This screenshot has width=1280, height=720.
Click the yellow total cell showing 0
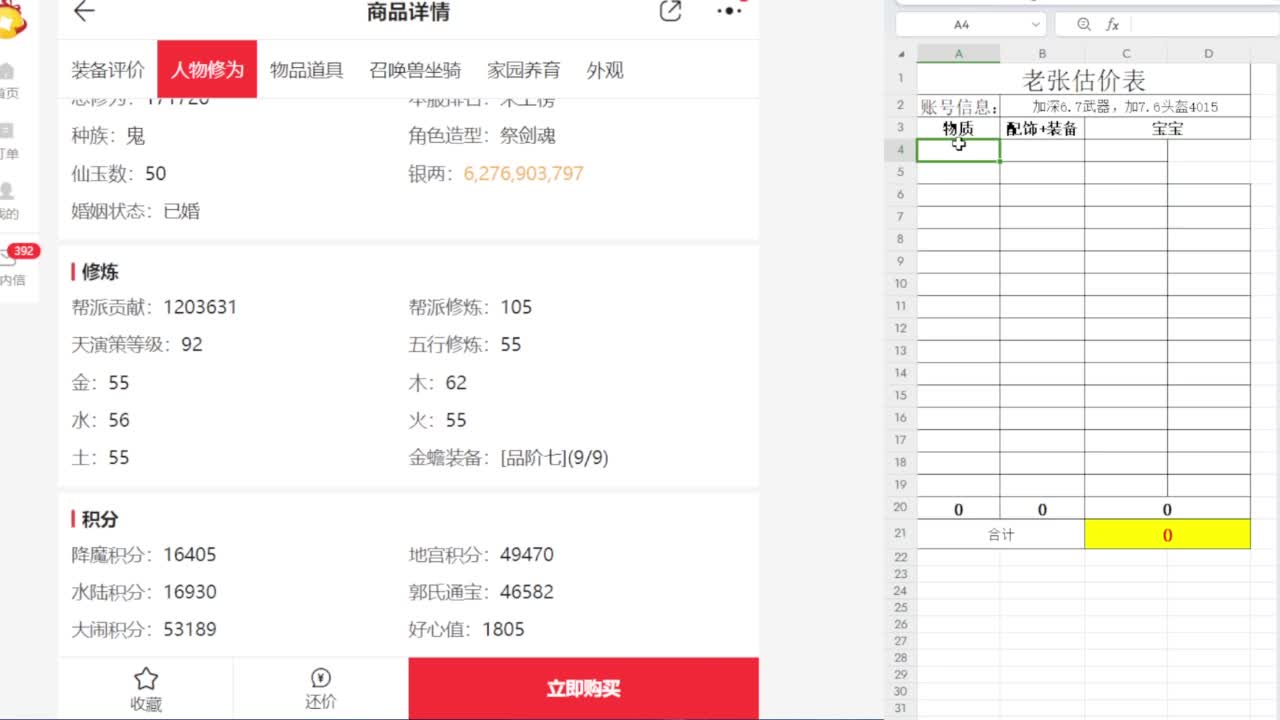pyautogui.click(x=1167, y=534)
